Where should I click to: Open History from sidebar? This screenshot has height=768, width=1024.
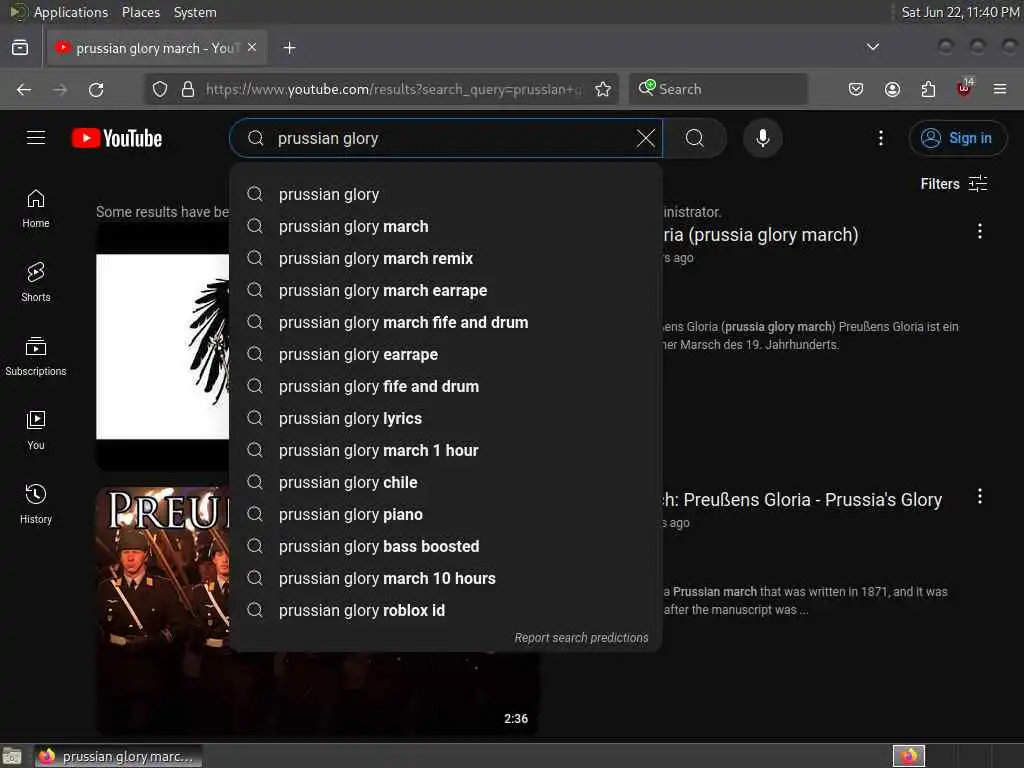coord(36,504)
